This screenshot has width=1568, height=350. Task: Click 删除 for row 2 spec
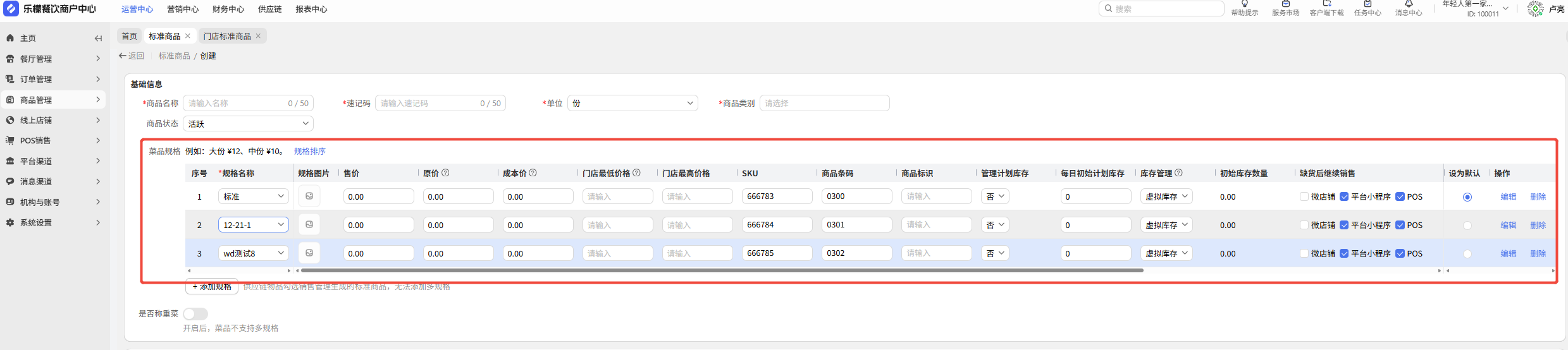point(1538,225)
